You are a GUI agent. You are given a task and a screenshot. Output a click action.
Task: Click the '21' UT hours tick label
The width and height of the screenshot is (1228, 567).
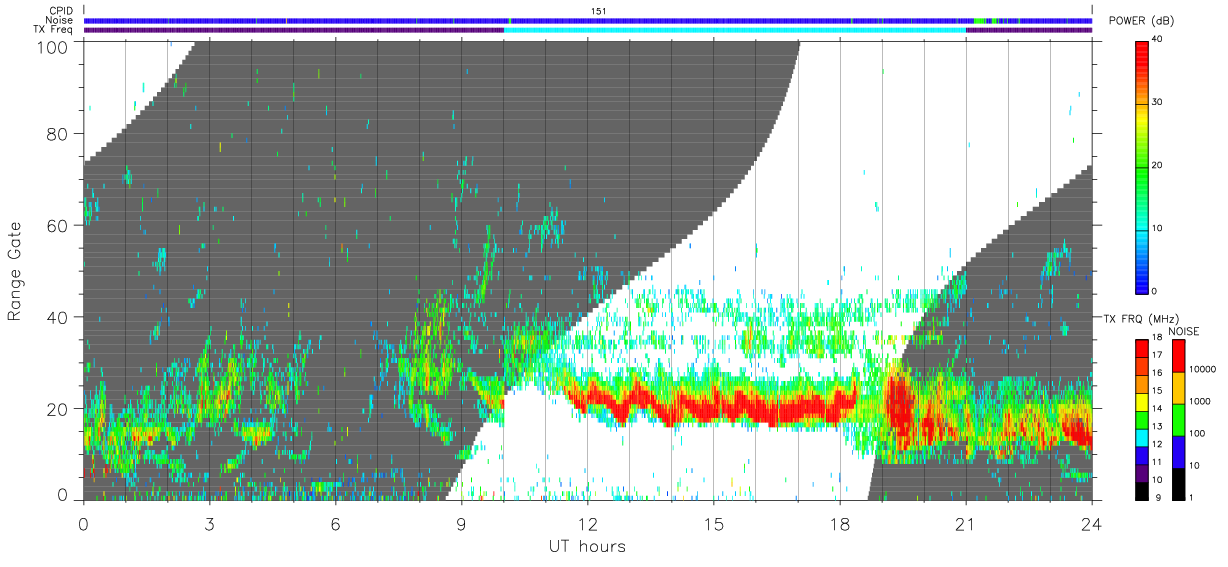[x=965, y=522]
